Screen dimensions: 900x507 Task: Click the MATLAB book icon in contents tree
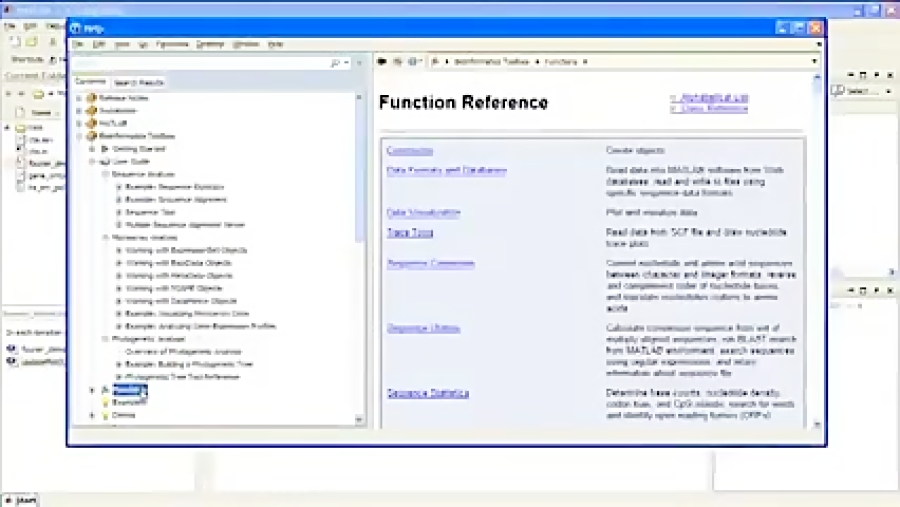pos(91,123)
